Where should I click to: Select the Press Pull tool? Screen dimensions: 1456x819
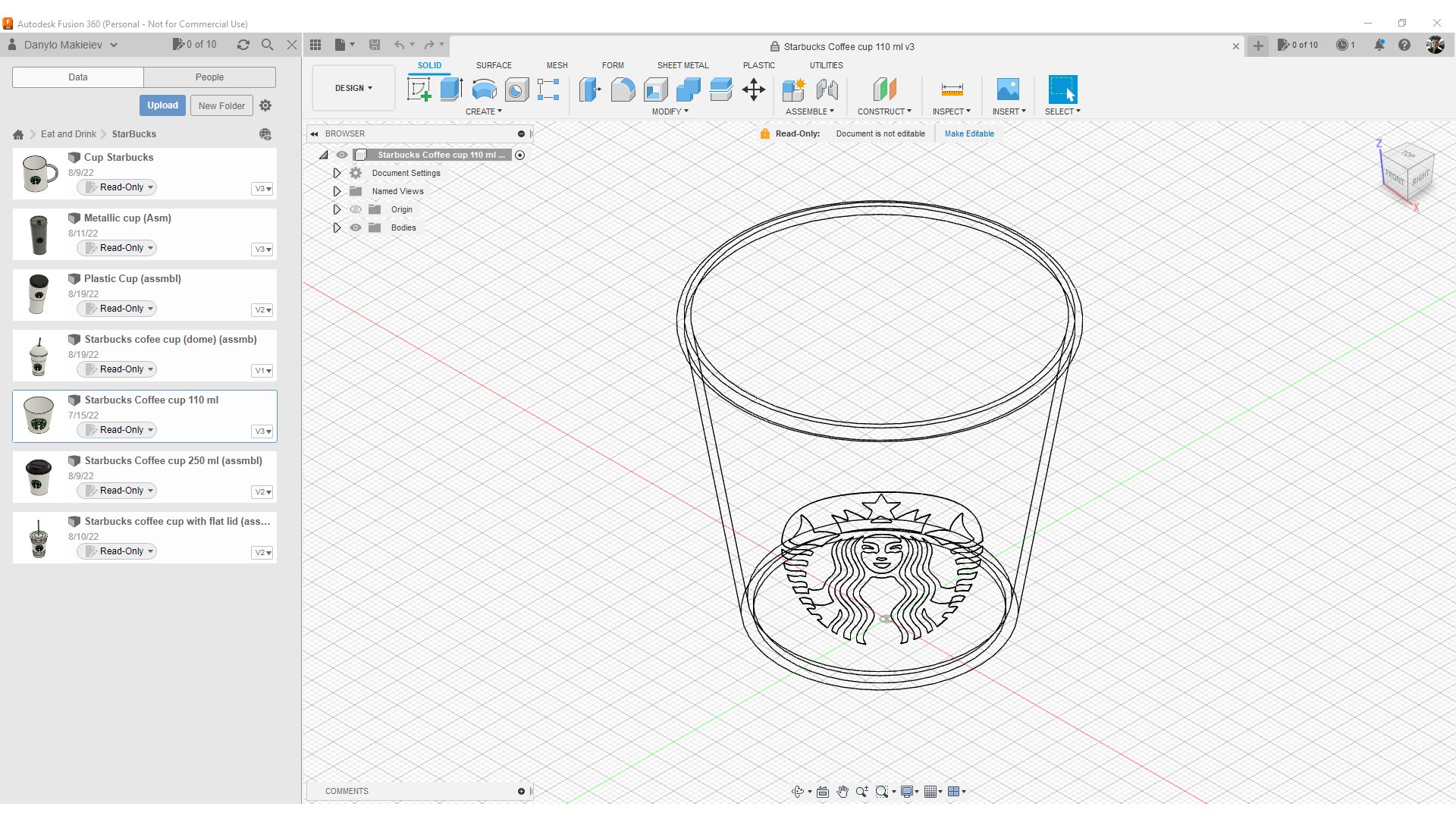589,89
